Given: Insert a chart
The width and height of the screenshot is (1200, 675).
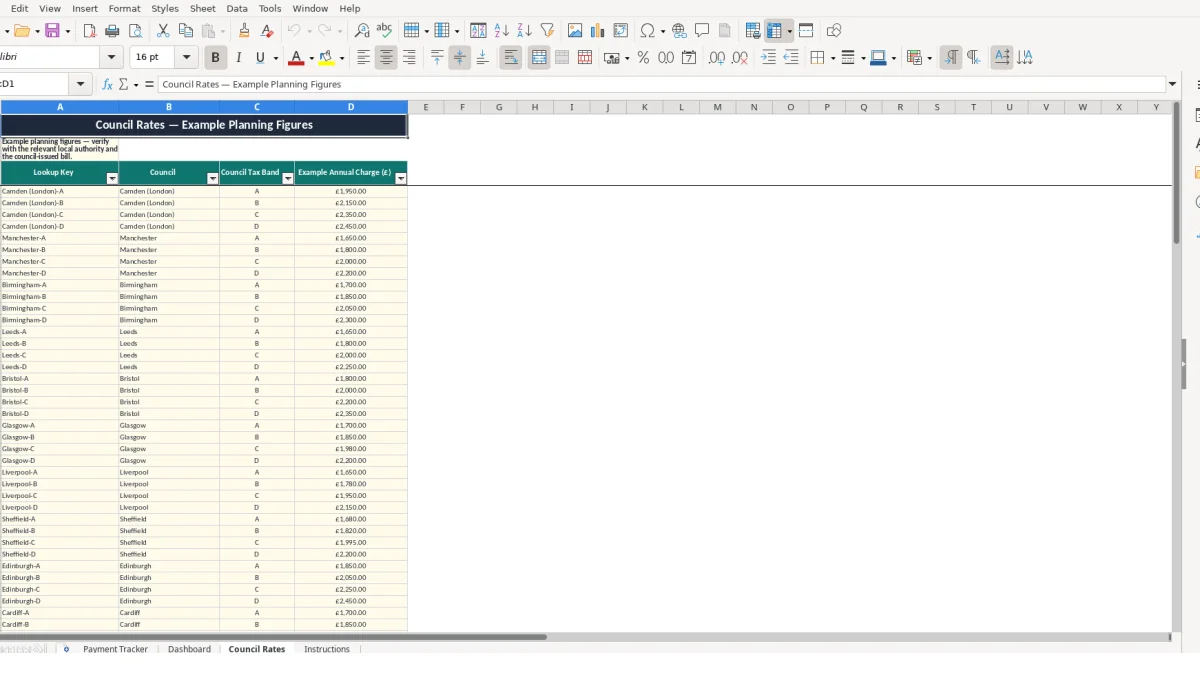Looking at the screenshot, I should point(598,31).
